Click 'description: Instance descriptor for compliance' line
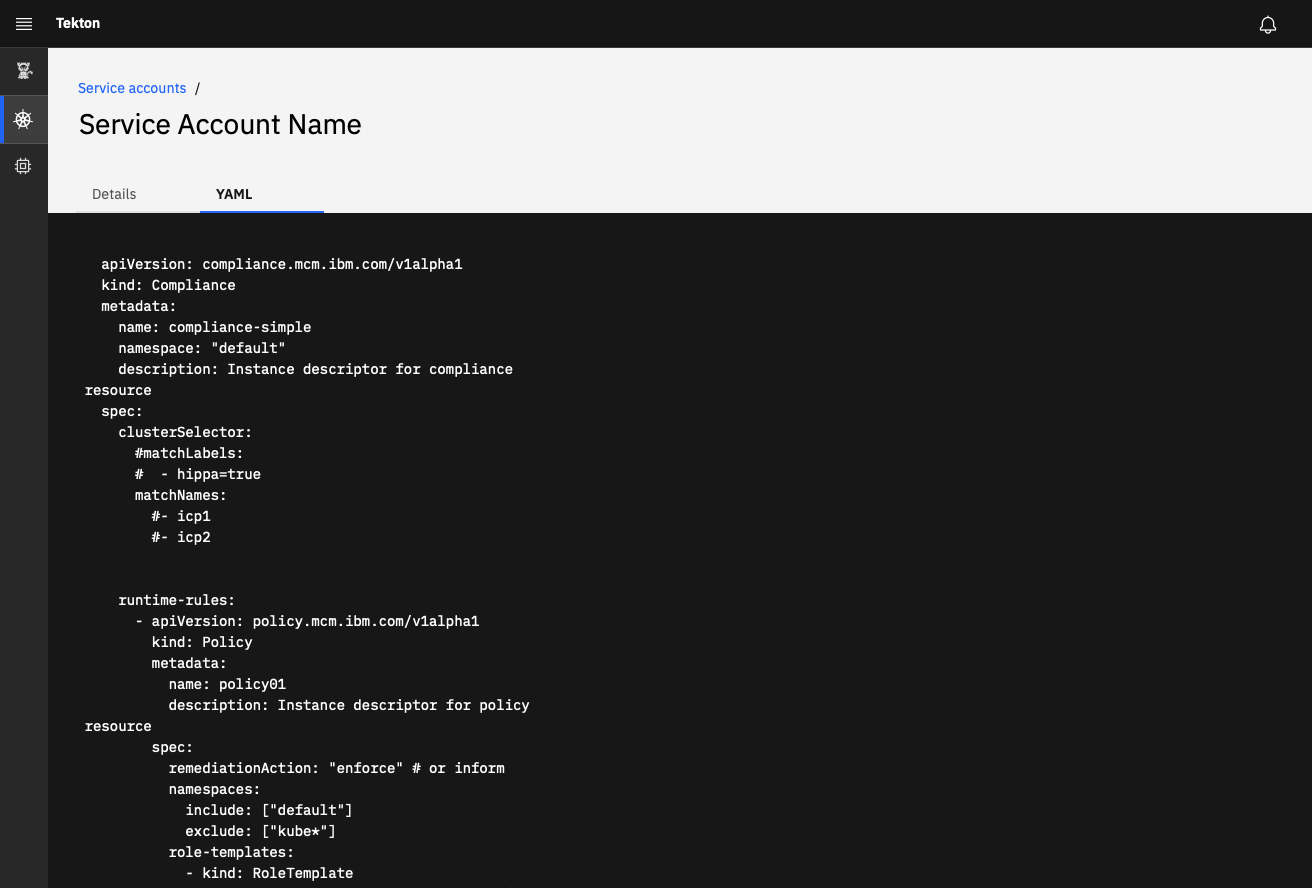 [x=315, y=369]
